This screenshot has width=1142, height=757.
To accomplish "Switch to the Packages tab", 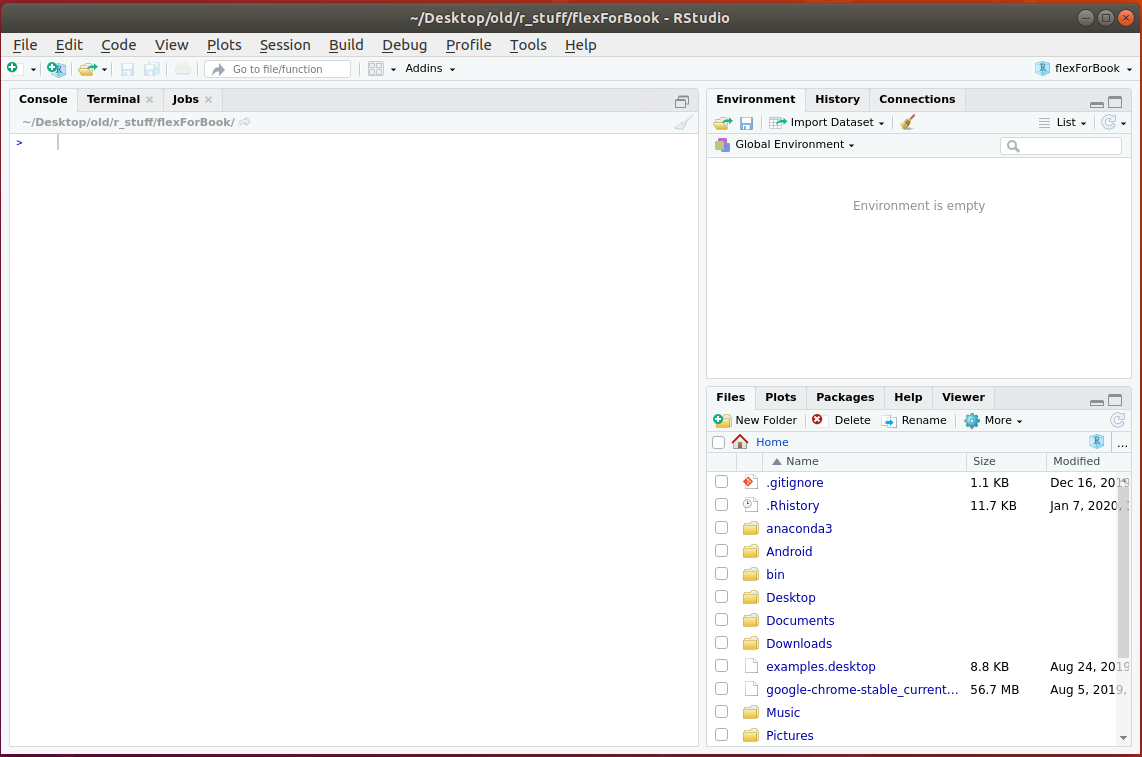I will [x=845, y=397].
